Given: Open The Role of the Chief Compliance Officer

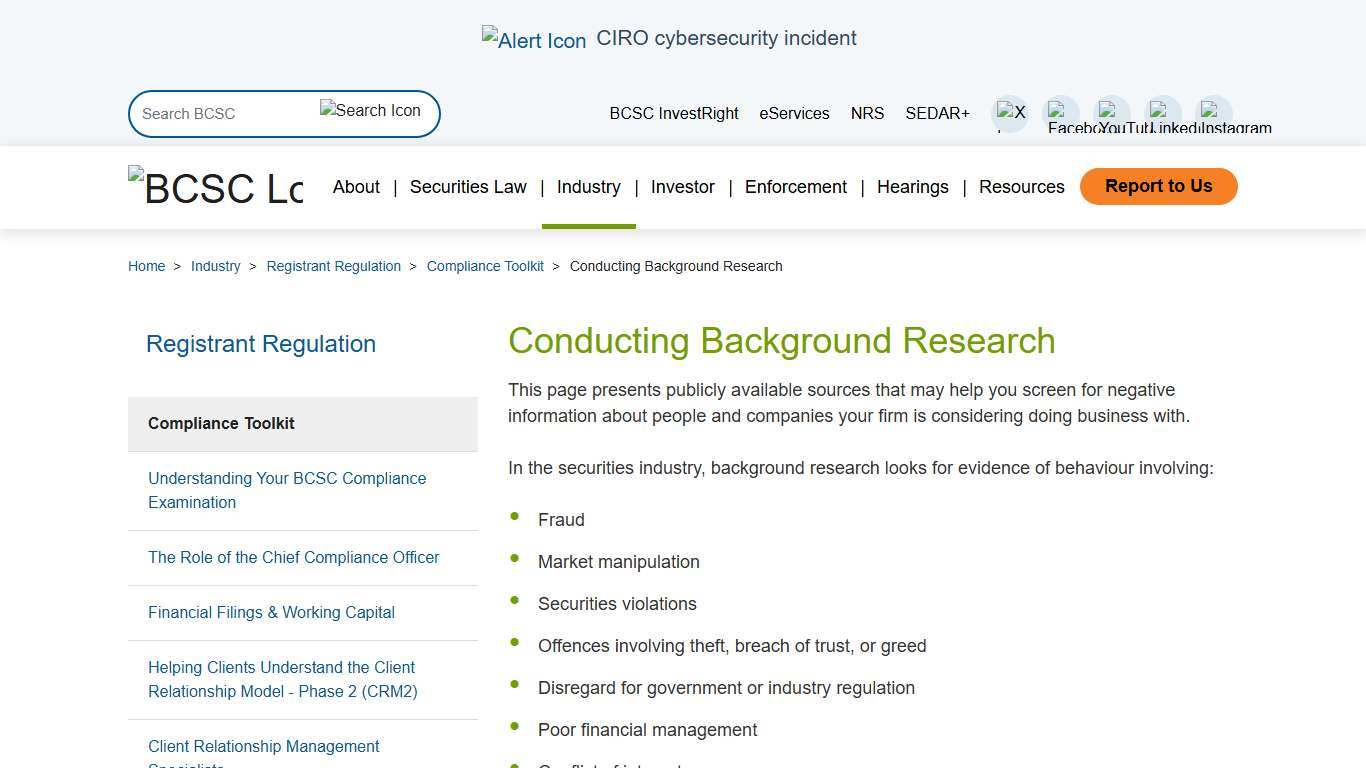Looking at the screenshot, I should click(293, 557).
